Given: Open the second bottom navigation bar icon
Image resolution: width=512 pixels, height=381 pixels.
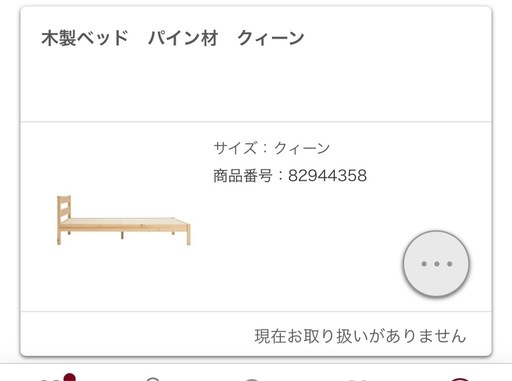Looking at the screenshot, I should (x=153, y=379).
